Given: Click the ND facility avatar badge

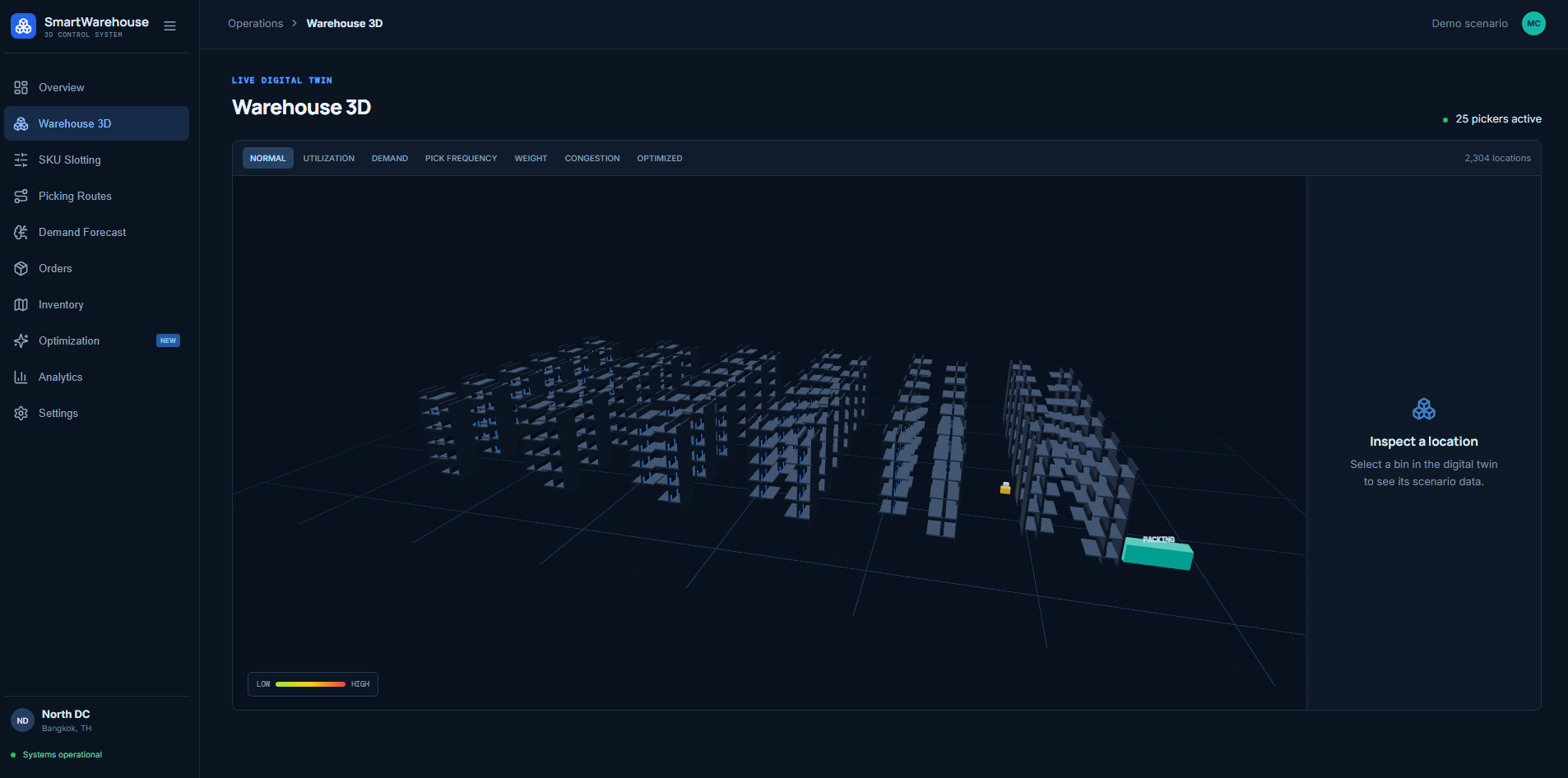Looking at the screenshot, I should pos(22,720).
